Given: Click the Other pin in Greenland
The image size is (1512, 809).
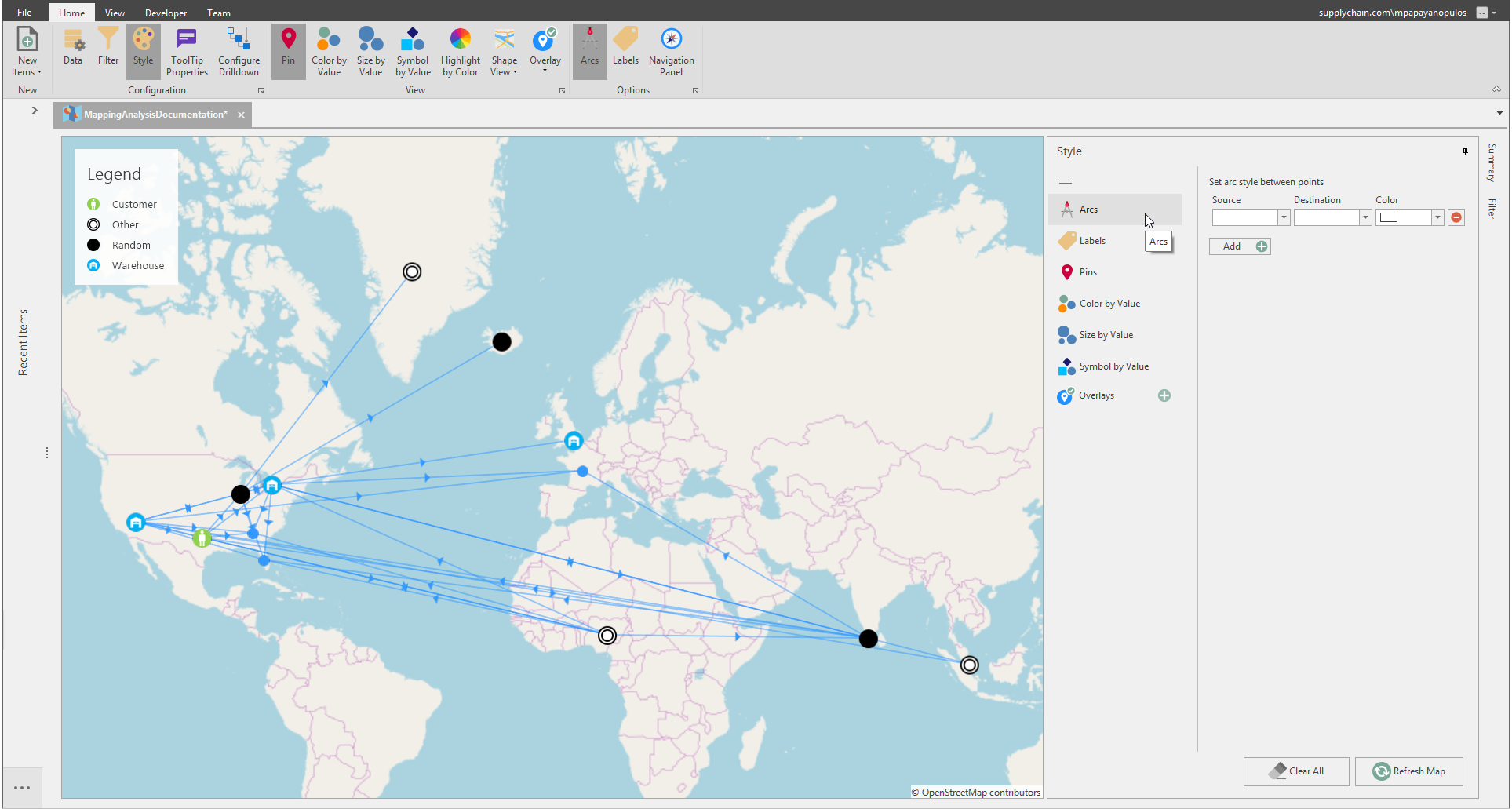Looking at the screenshot, I should point(412,271).
